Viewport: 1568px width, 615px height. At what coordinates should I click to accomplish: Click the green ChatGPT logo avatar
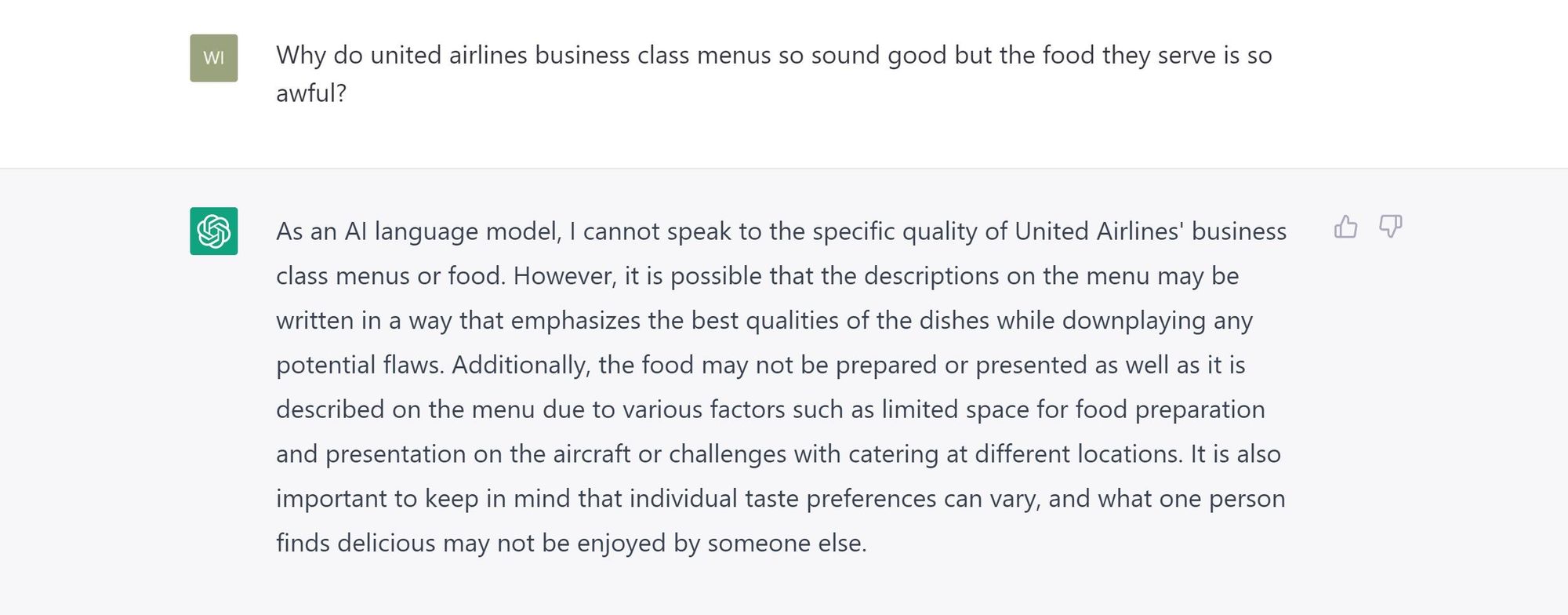point(214,231)
